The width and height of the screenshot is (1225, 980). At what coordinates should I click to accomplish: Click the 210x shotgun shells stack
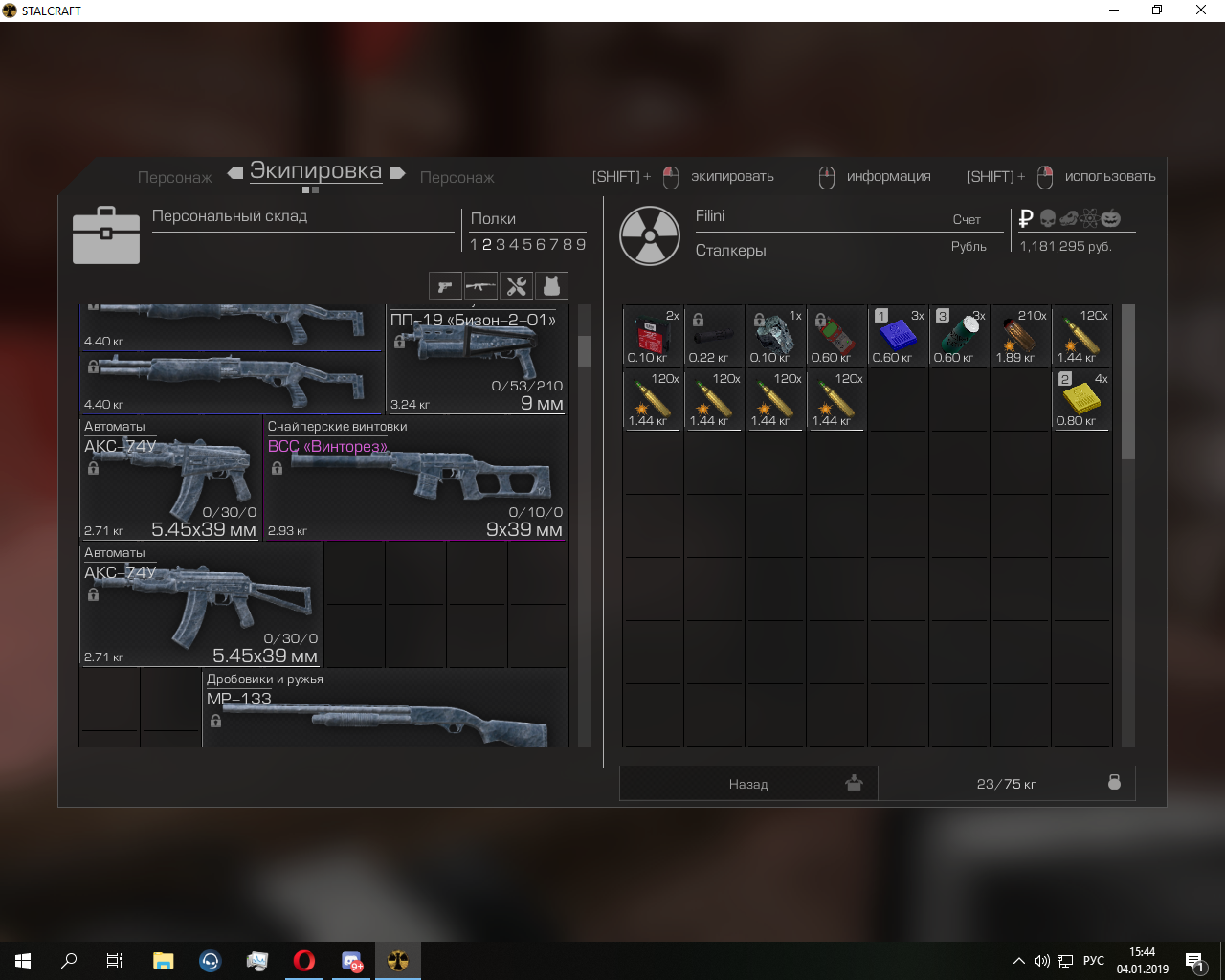[1020, 336]
